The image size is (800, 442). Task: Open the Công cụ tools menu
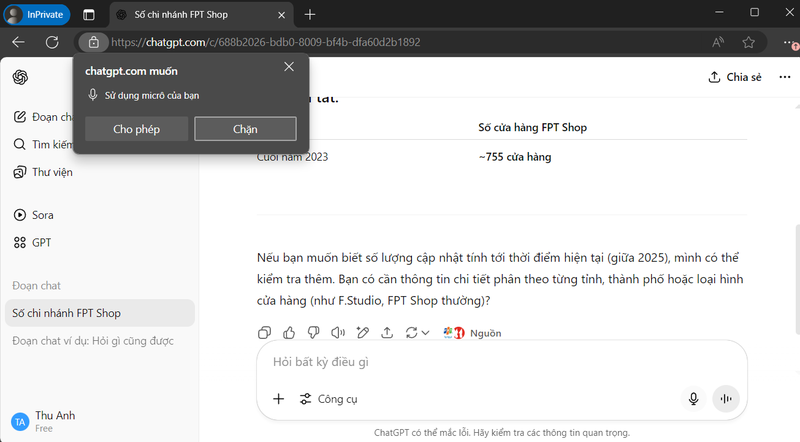click(329, 399)
